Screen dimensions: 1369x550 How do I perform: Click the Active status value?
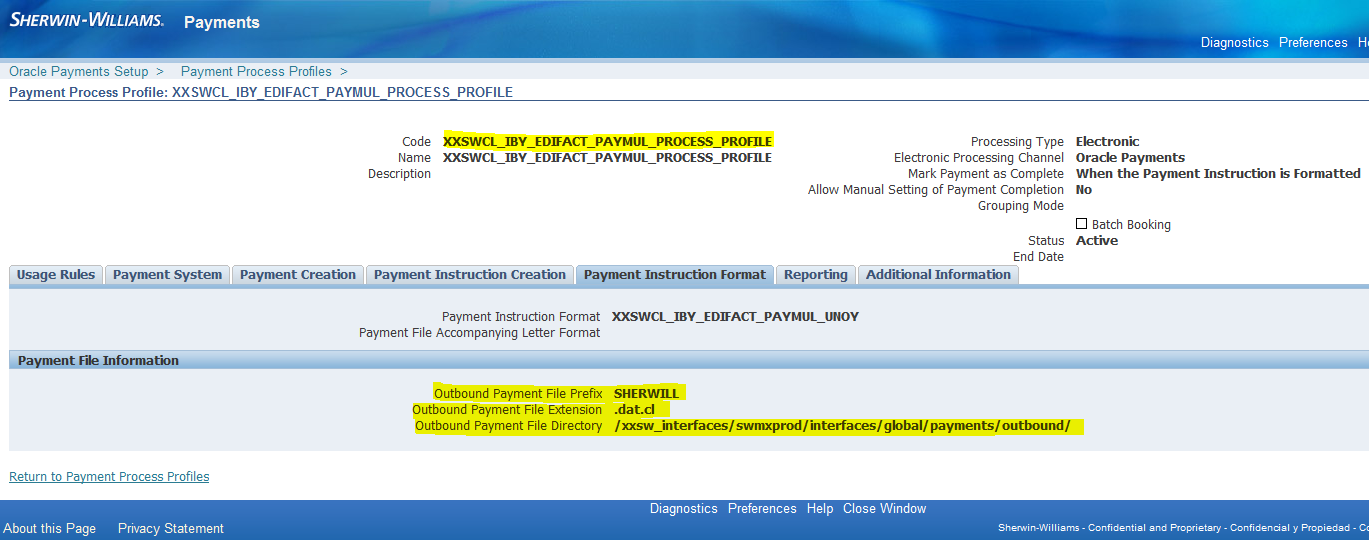pyautogui.click(x=1097, y=241)
